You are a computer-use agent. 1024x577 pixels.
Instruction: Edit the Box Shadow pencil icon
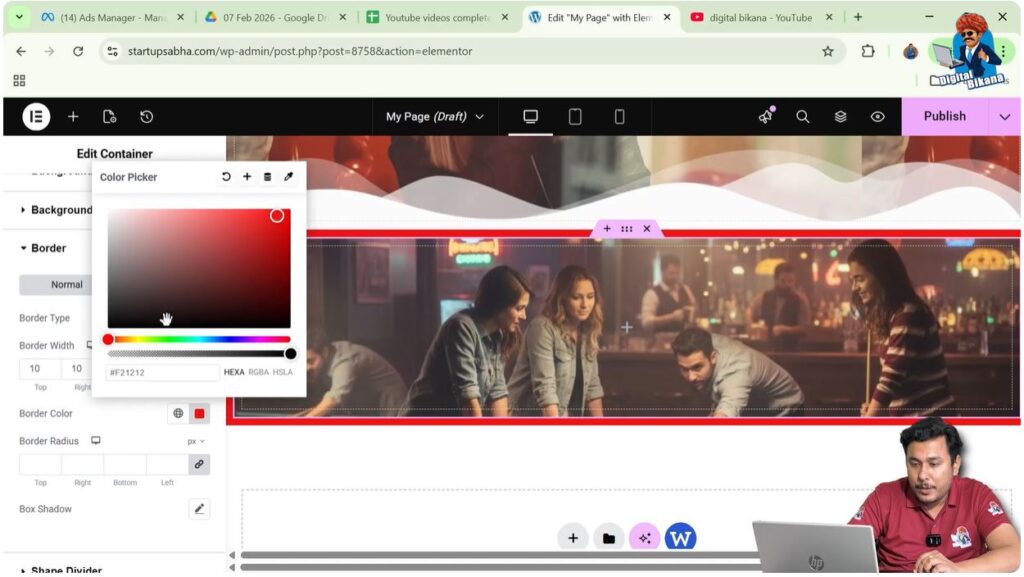coord(199,509)
